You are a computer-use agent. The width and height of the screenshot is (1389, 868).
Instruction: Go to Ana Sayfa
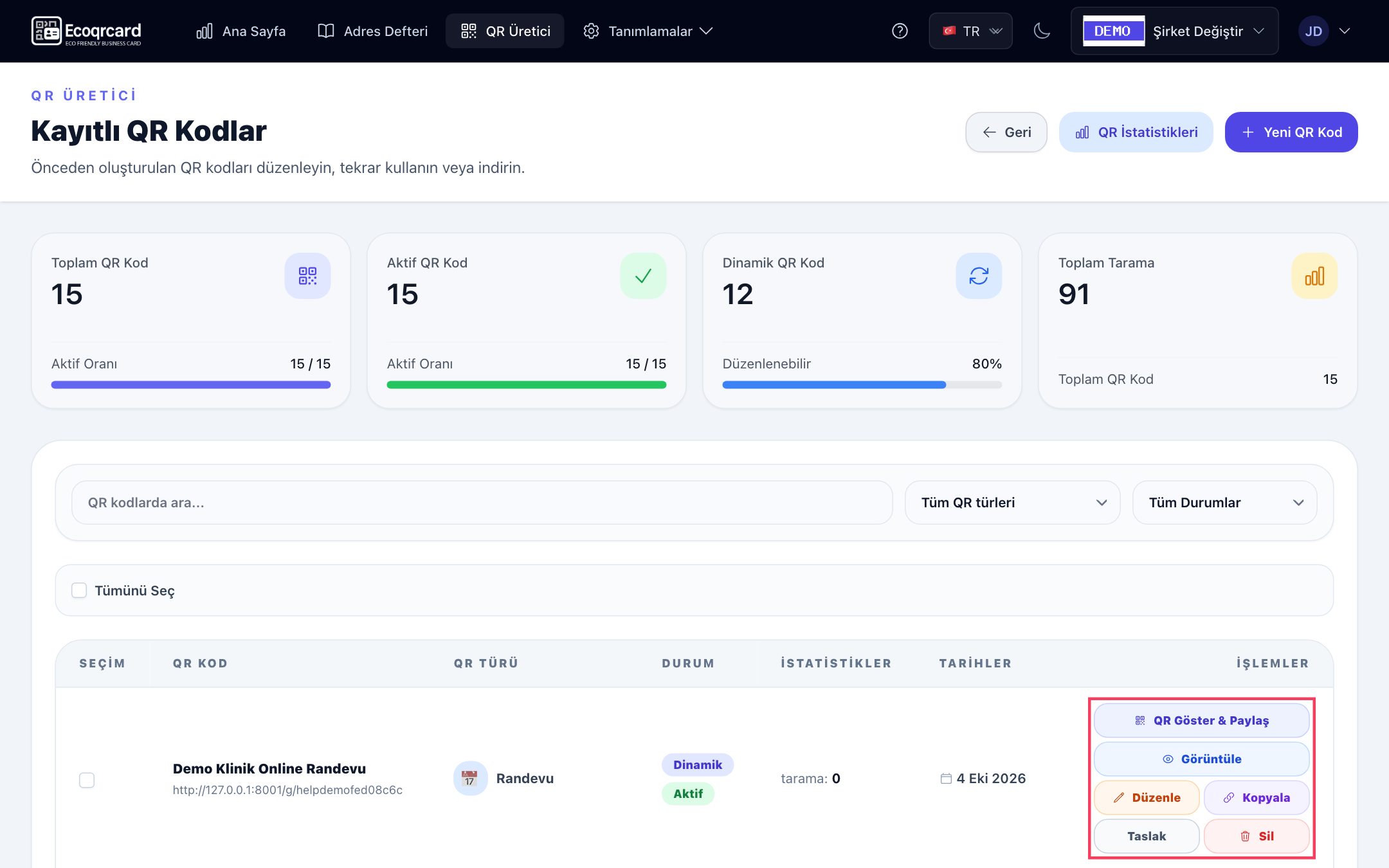[x=241, y=31]
